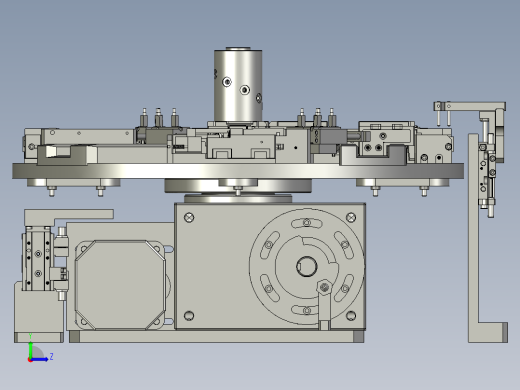
Task: Click the green Y axis of the triad
Action: click(x=30, y=350)
